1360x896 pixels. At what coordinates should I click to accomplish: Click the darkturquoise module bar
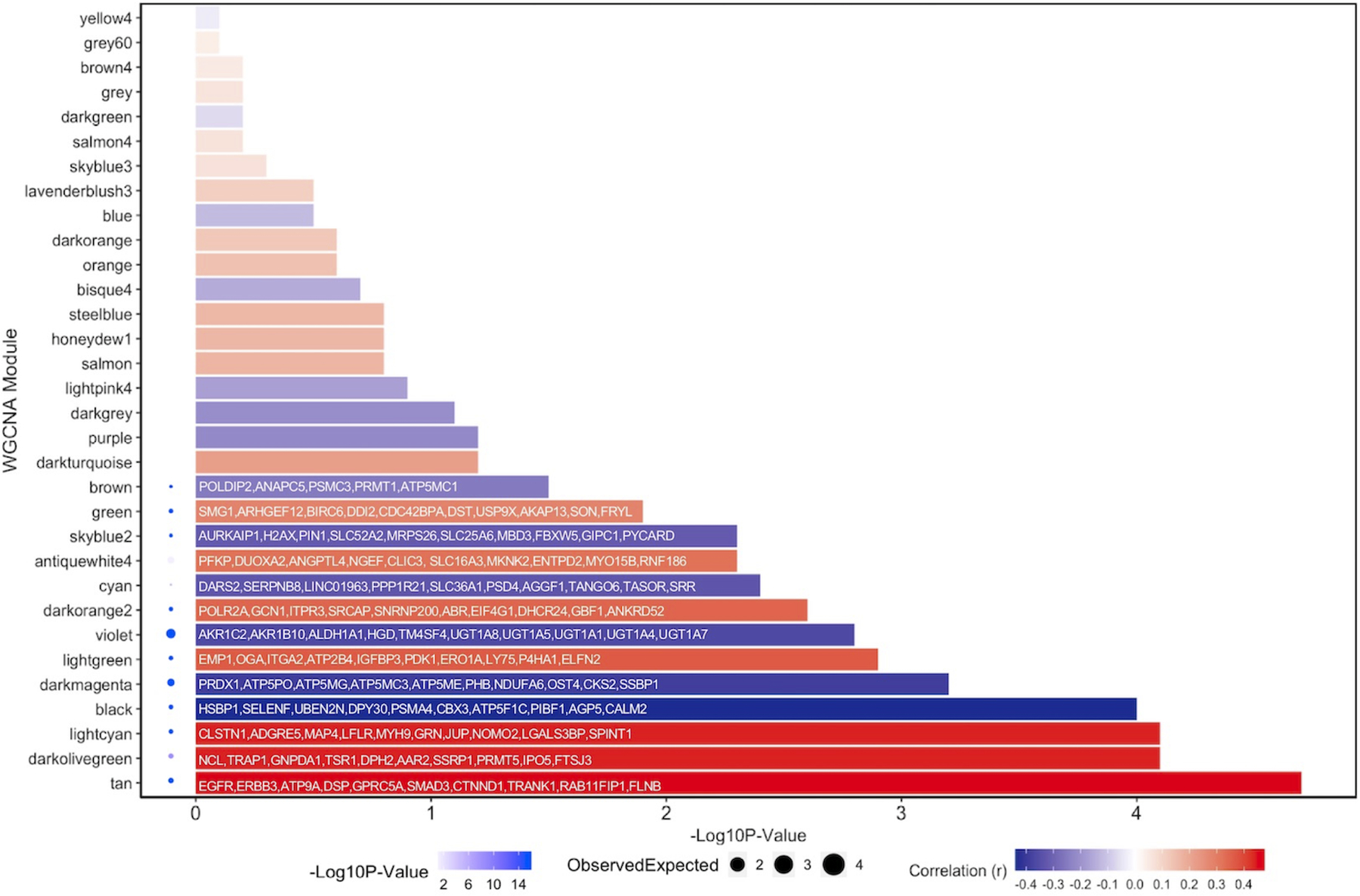(337, 462)
